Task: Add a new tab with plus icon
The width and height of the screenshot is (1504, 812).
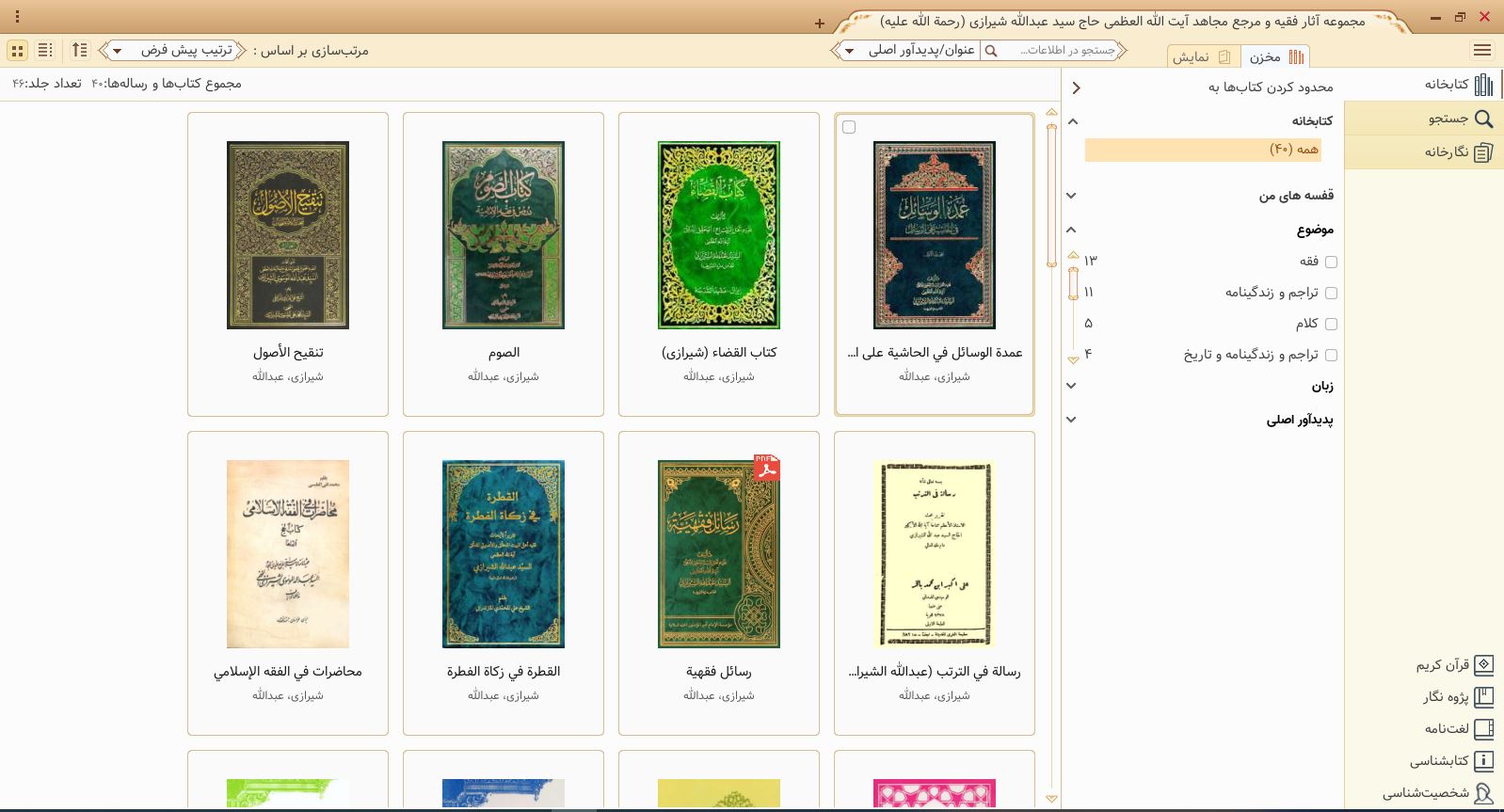Action: [x=820, y=24]
